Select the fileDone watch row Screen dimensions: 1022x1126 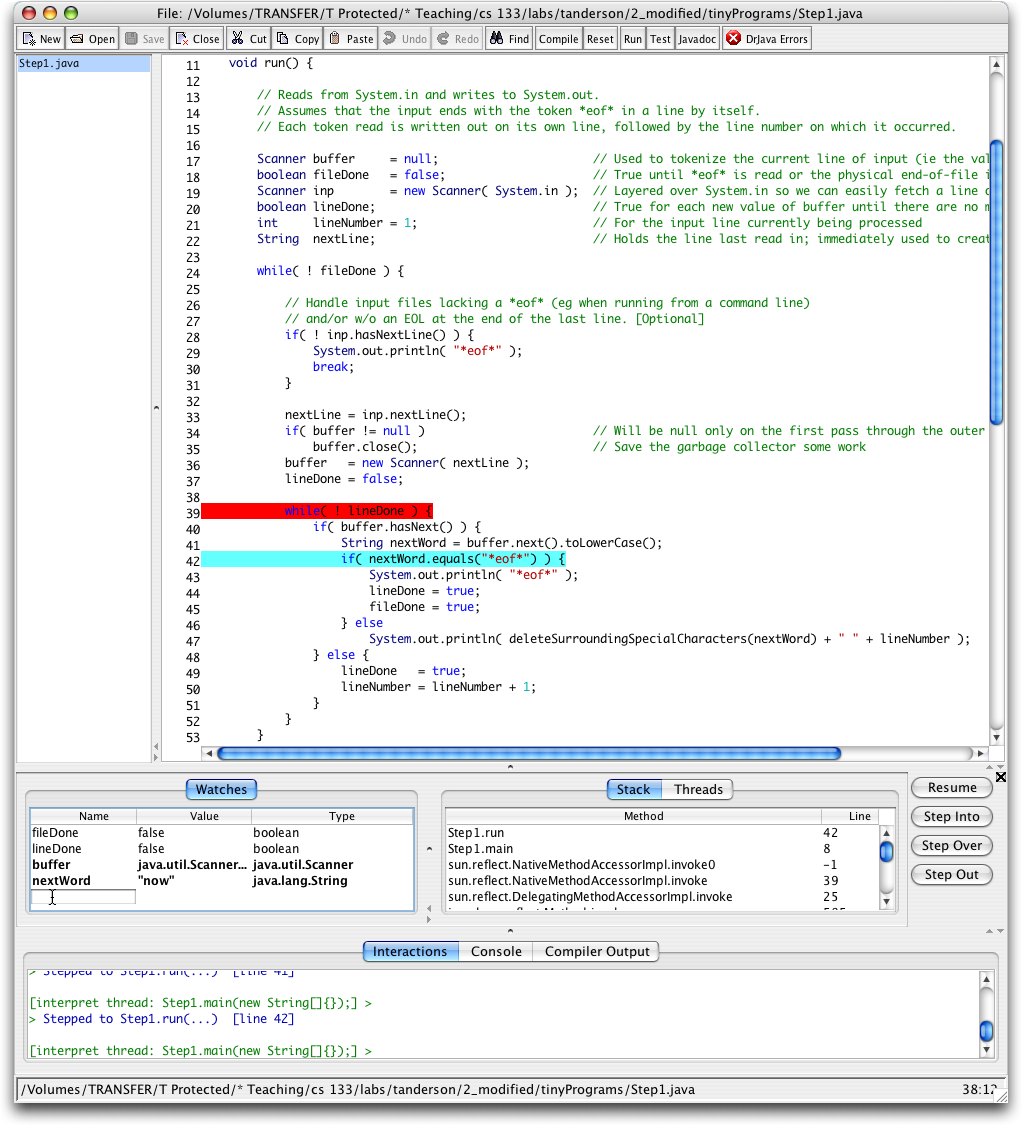[x=221, y=832]
